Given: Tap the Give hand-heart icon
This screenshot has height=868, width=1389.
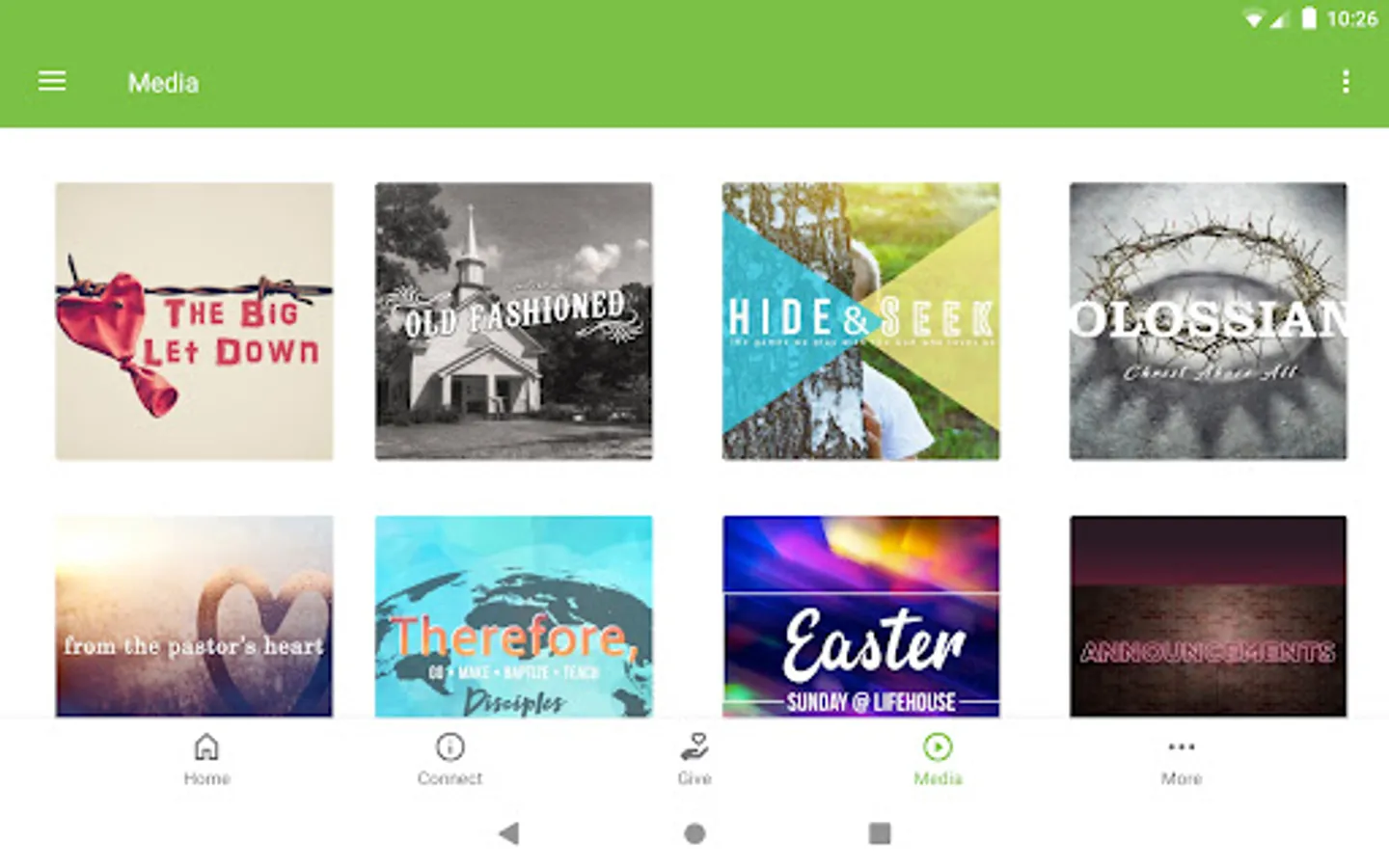Looking at the screenshot, I should (694, 747).
